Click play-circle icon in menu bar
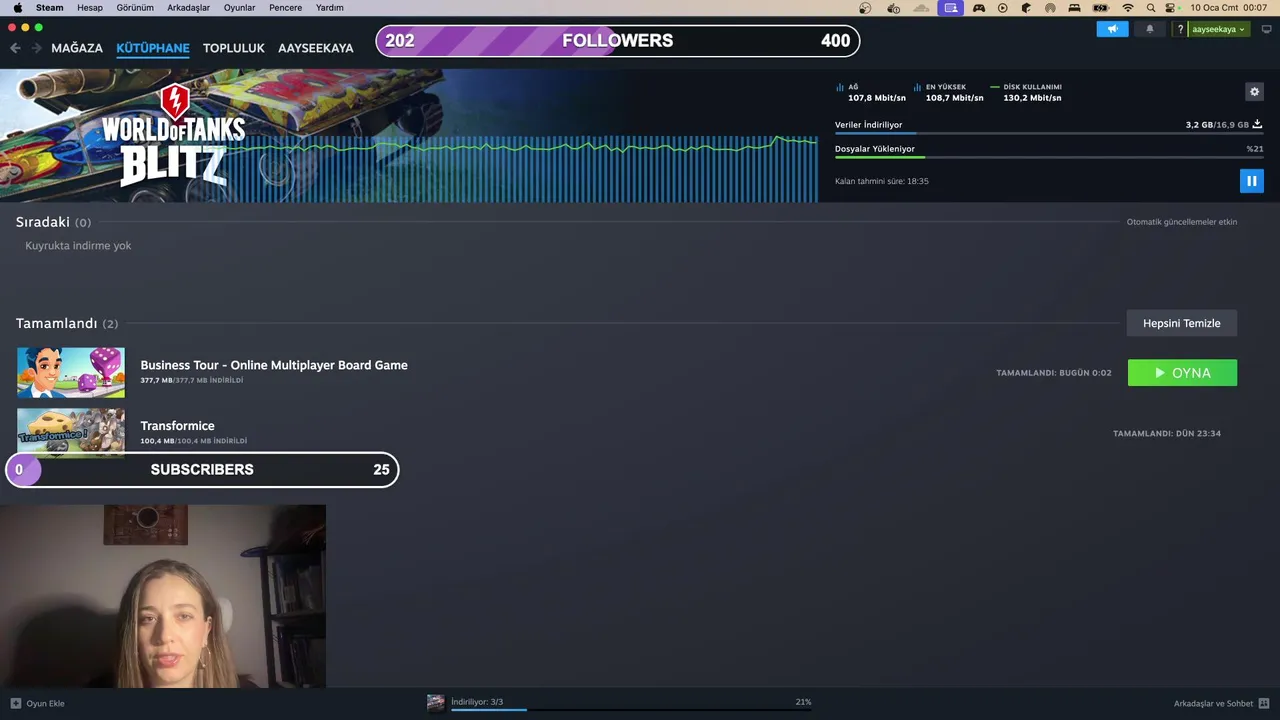Screen dimensions: 1280x720 point(1003,7)
